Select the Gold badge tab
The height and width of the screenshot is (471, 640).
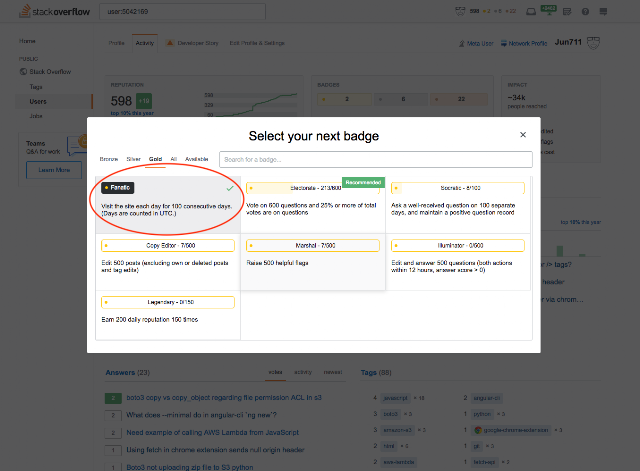(x=155, y=159)
